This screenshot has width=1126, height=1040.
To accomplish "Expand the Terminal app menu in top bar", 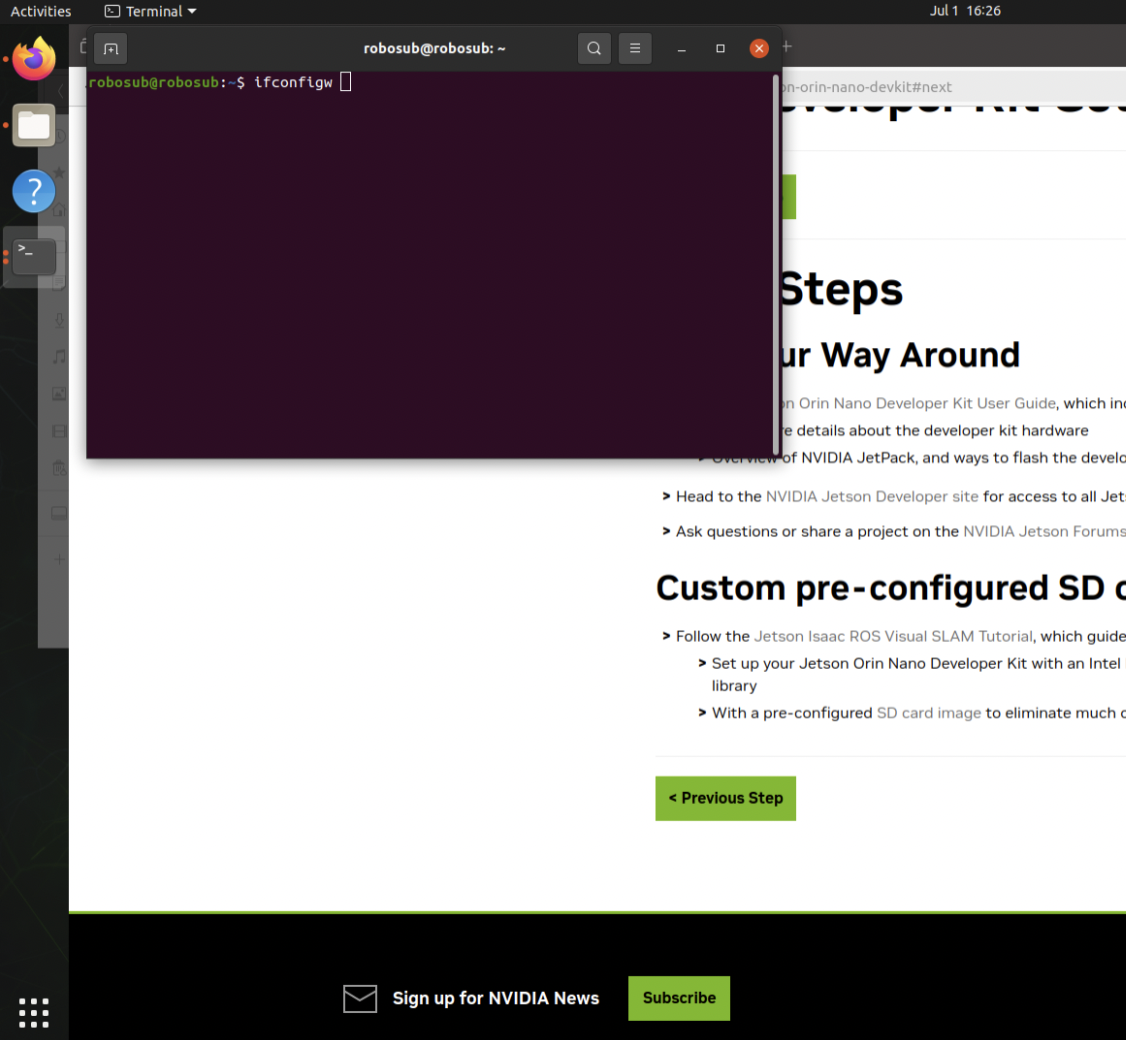I will click(151, 11).
